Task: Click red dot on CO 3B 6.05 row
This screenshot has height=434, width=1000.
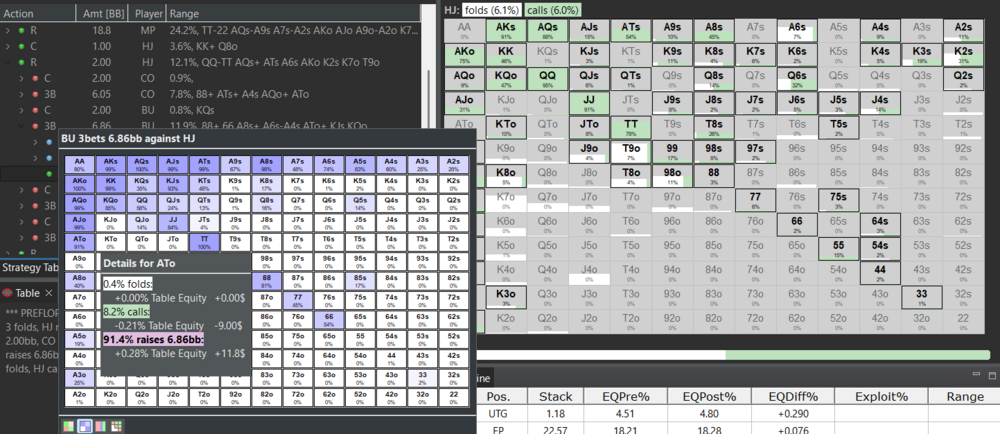Action: click(x=34, y=94)
